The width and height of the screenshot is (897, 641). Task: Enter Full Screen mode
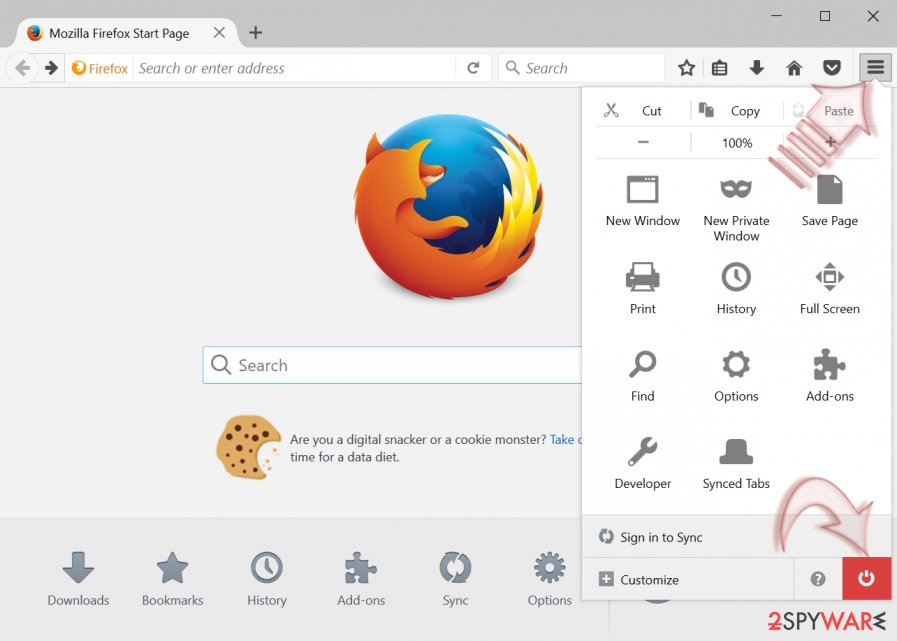829,288
